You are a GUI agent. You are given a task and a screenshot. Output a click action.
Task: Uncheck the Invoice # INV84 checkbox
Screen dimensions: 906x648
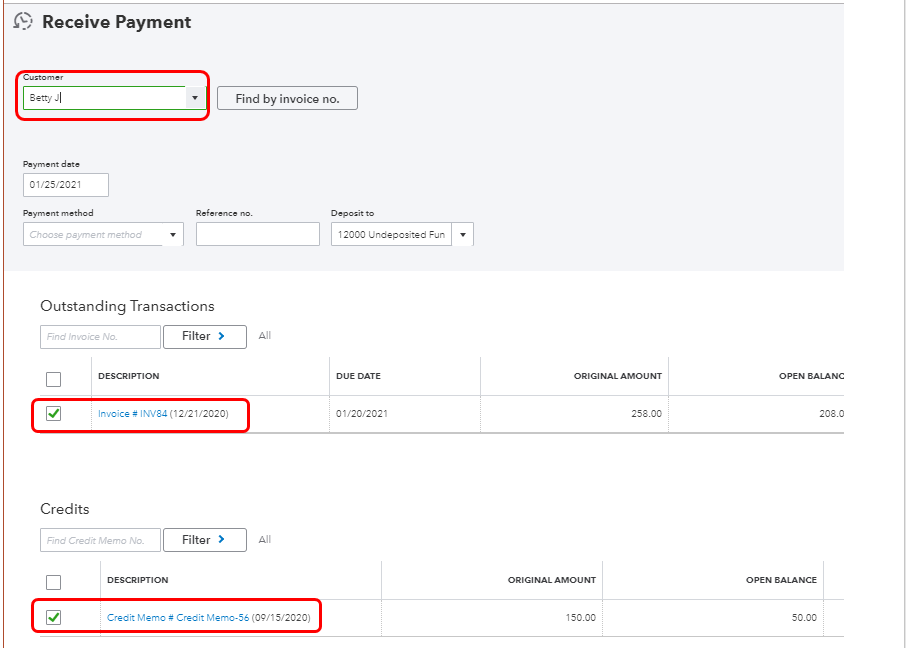(x=54, y=413)
